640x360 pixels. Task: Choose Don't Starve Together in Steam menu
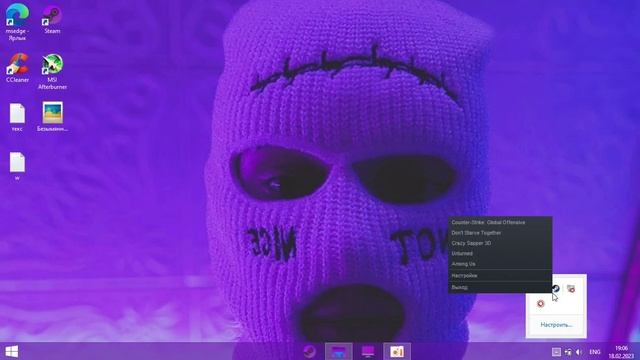500,233
